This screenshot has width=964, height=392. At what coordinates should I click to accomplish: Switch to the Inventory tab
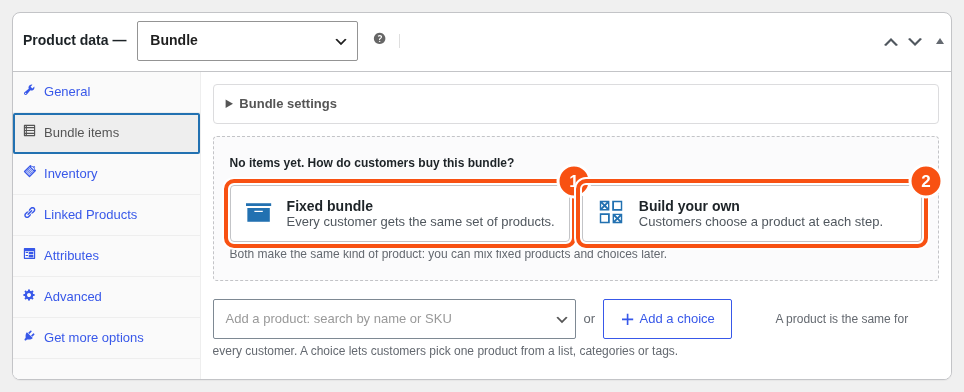[x=106, y=174]
